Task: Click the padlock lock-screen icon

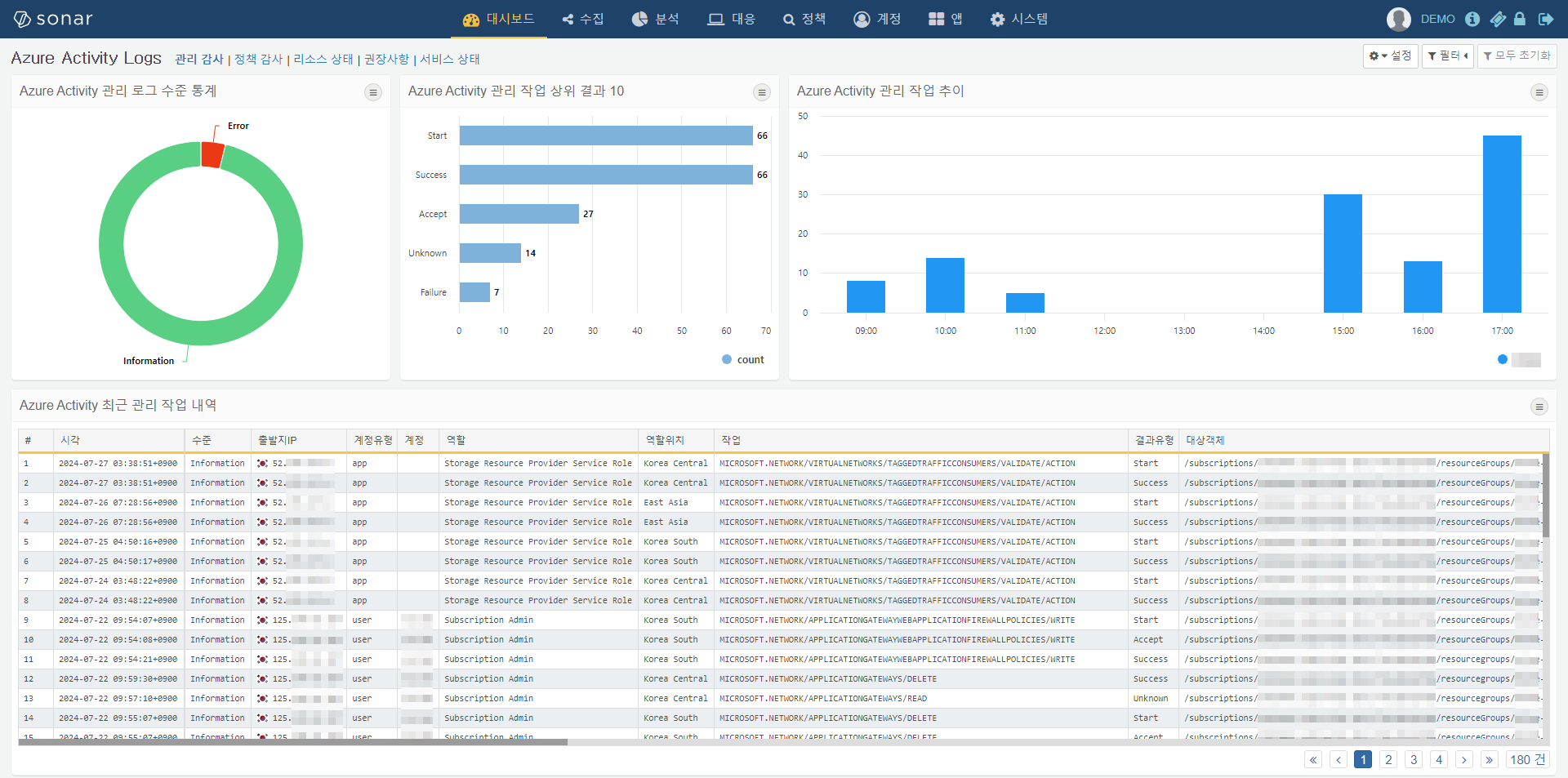Action: click(x=1520, y=19)
